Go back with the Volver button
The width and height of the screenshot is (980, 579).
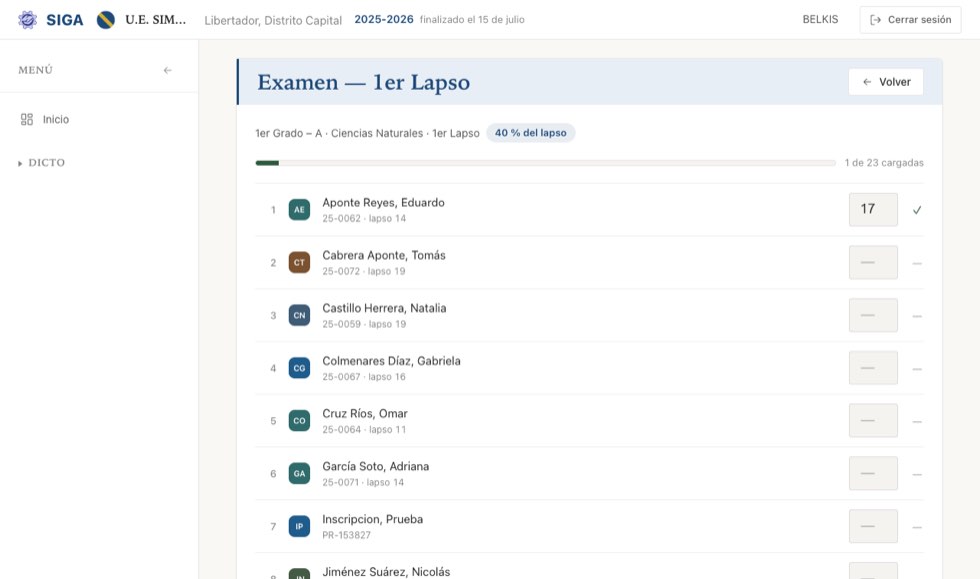[886, 82]
